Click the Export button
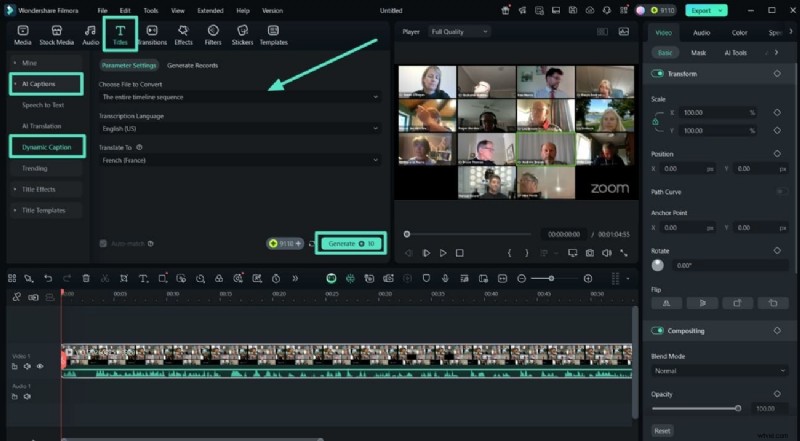Viewport: 800px width, 441px height. tap(702, 10)
